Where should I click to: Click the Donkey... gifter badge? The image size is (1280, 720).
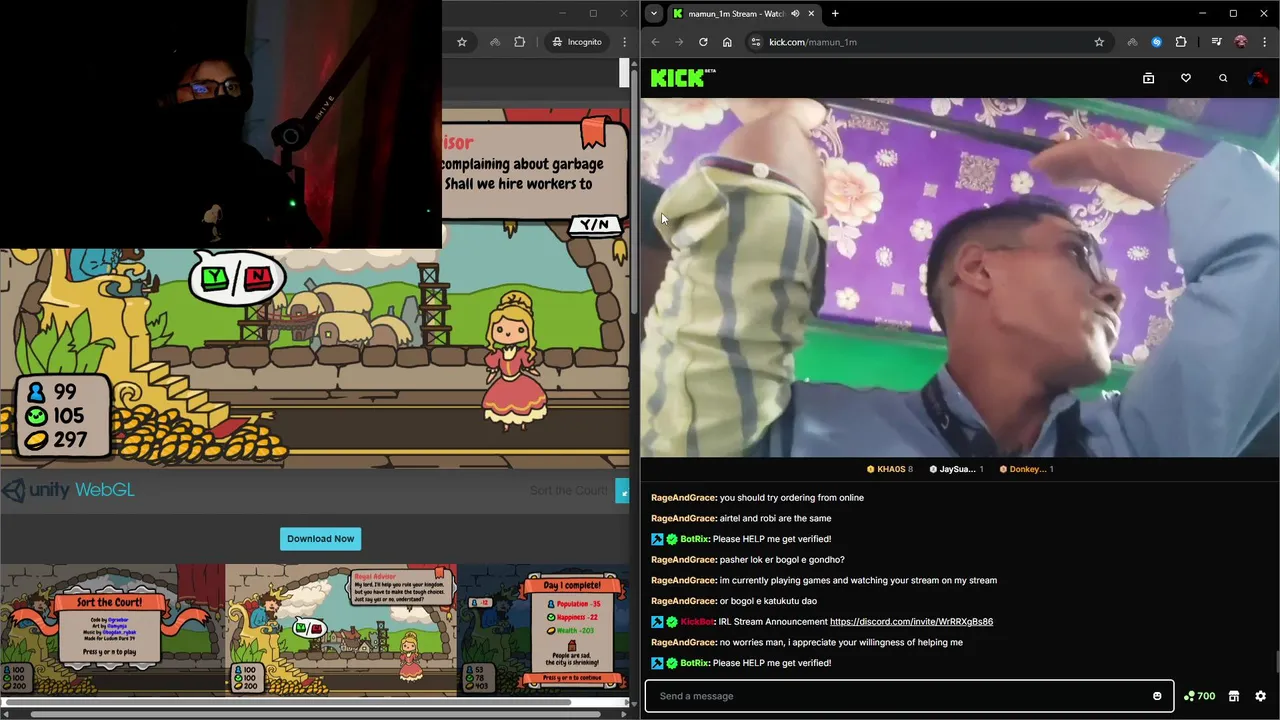pos(1027,469)
